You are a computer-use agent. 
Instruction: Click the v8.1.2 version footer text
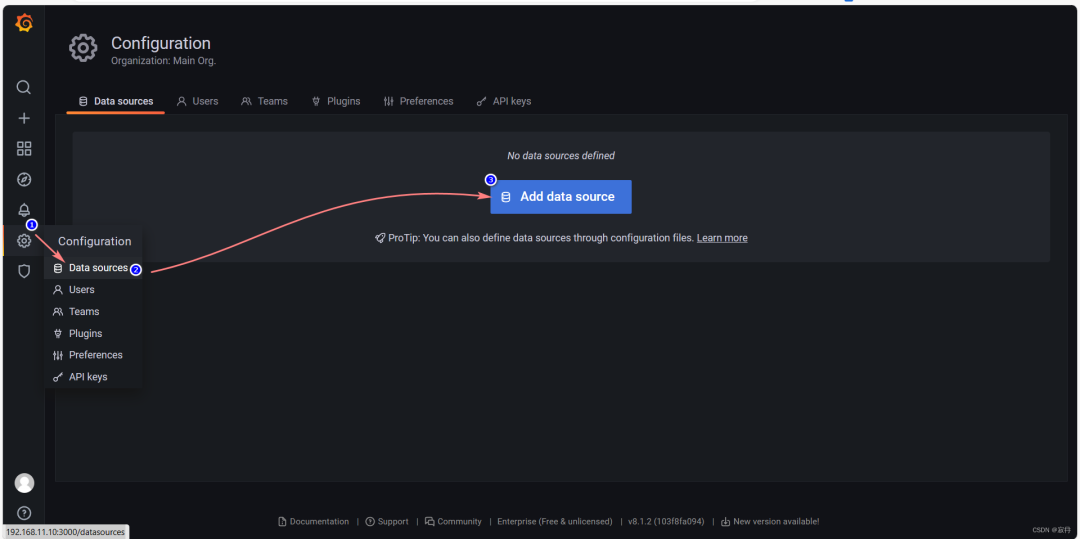tap(667, 522)
